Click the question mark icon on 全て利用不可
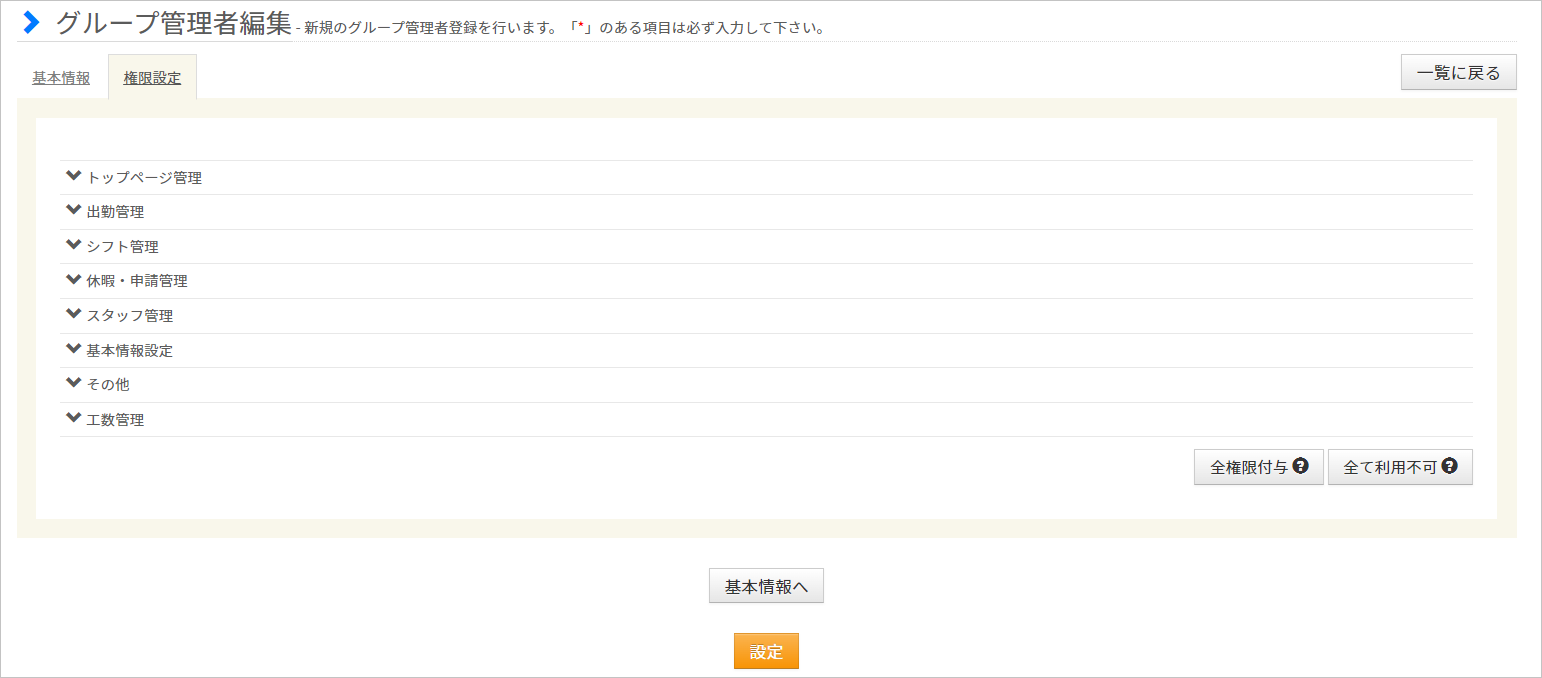The image size is (1542, 678). pos(1449,466)
